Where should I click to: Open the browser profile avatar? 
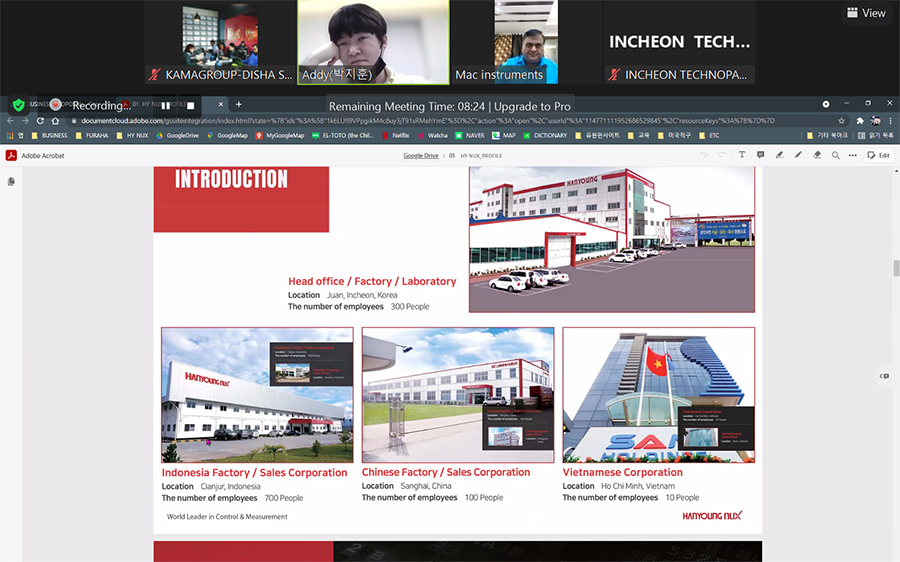pyautogui.click(x=875, y=121)
